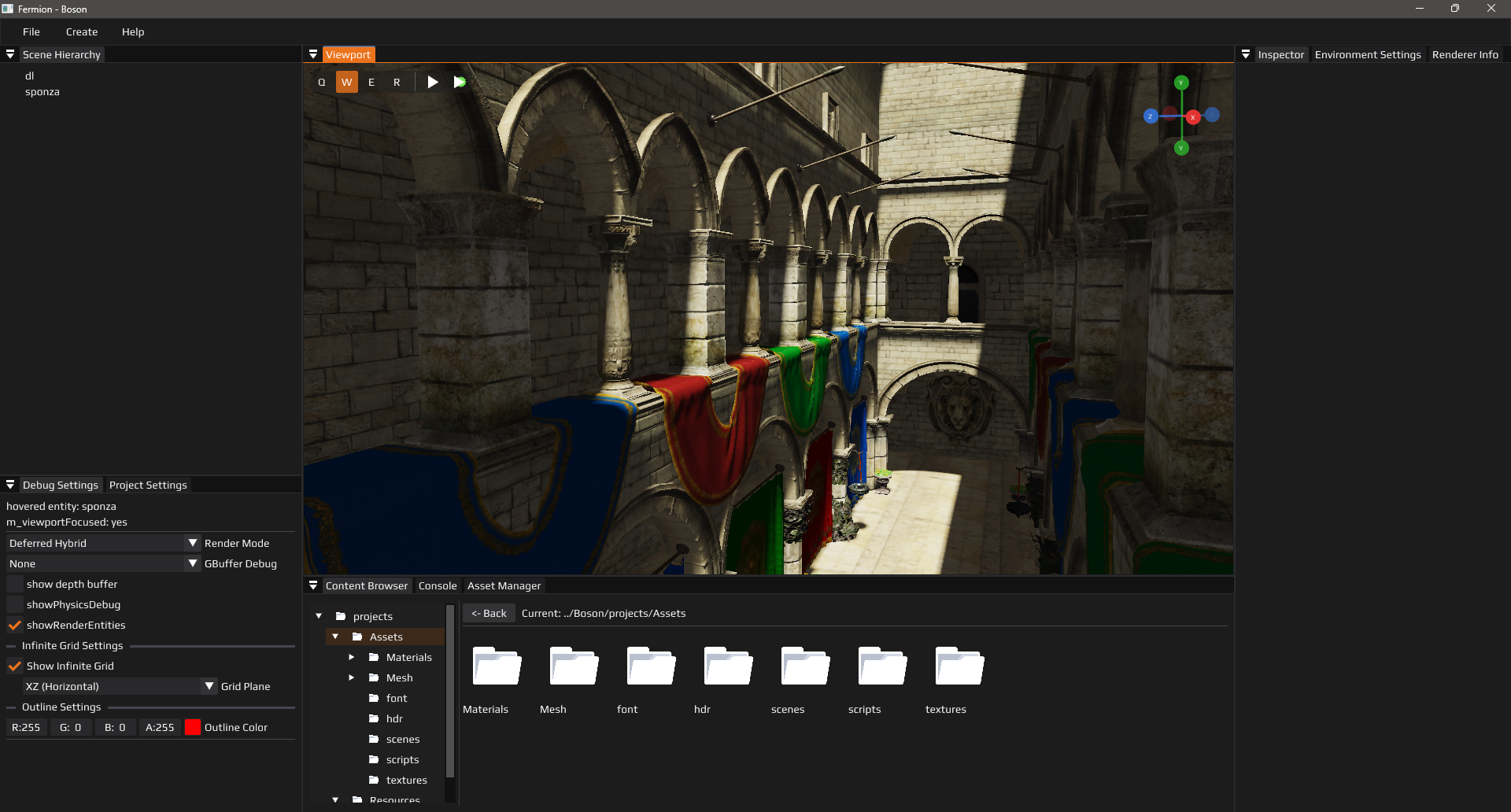The height and width of the screenshot is (812, 1511).
Task: Disable the Show Infinite Grid checkbox
Action: click(x=15, y=666)
